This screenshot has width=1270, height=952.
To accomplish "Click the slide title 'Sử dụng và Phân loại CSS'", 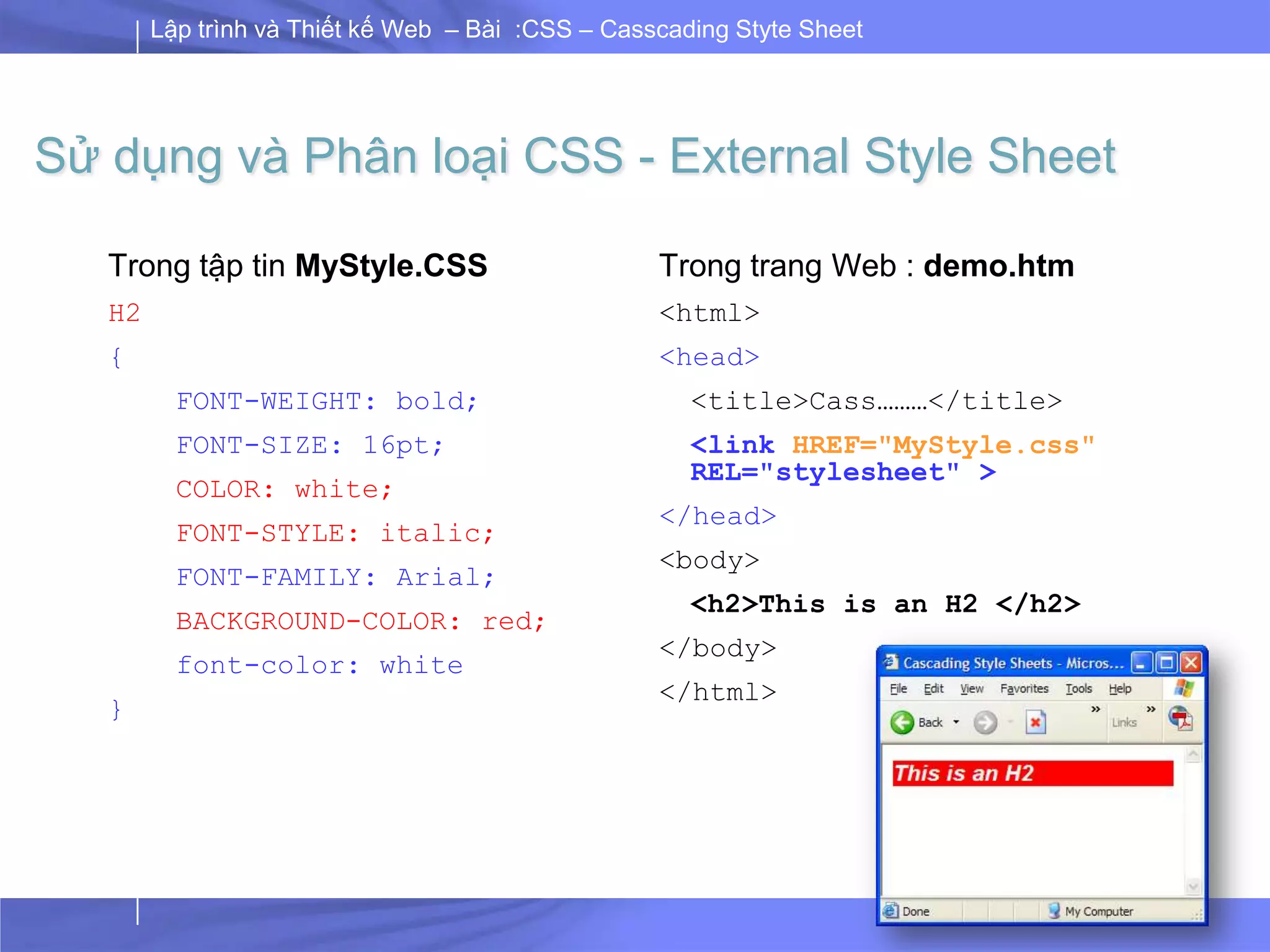I will tap(329, 156).
